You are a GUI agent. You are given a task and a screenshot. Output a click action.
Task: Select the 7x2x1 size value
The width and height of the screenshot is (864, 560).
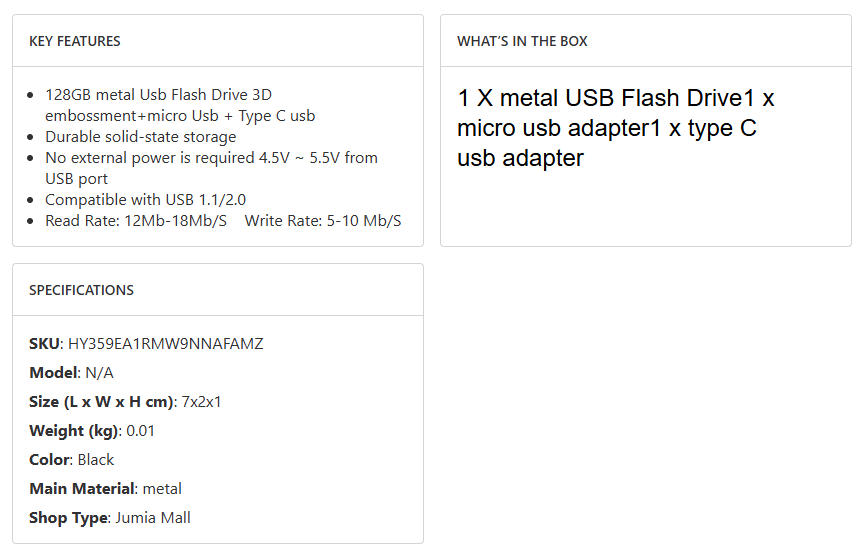point(201,402)
